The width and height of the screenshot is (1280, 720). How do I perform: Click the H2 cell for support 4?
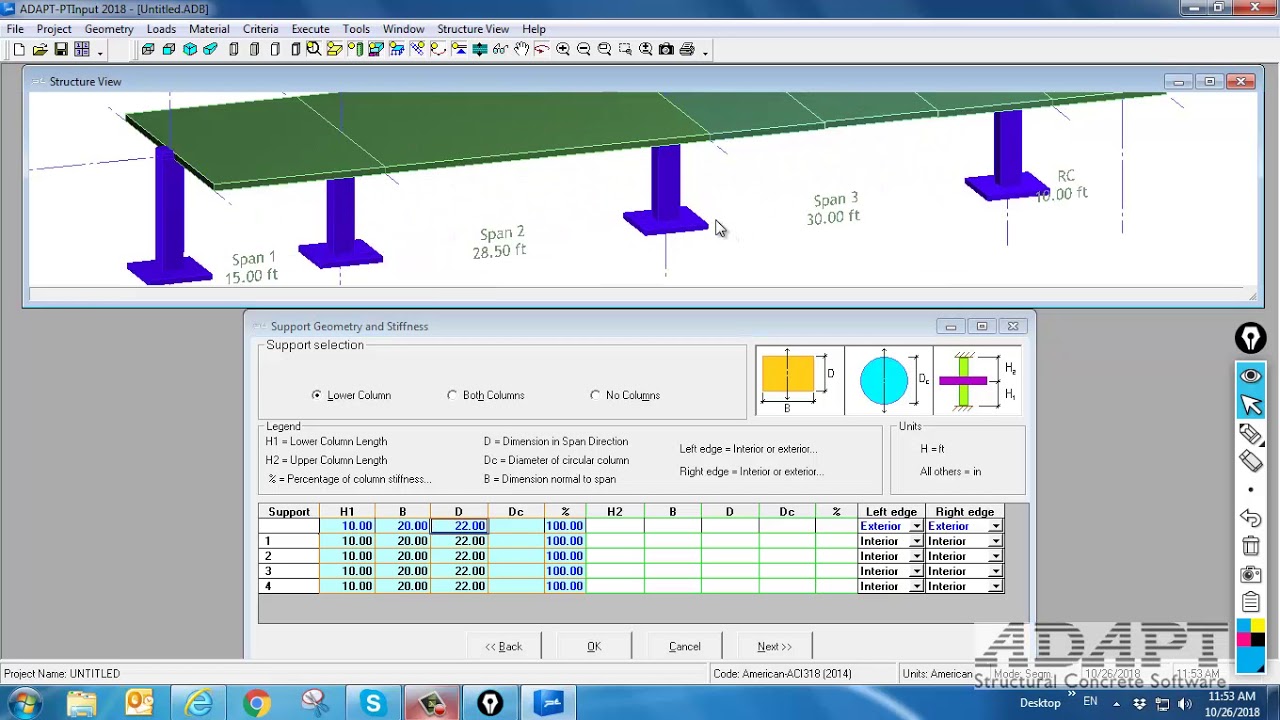pyautogui.click(x=614, y=586)
